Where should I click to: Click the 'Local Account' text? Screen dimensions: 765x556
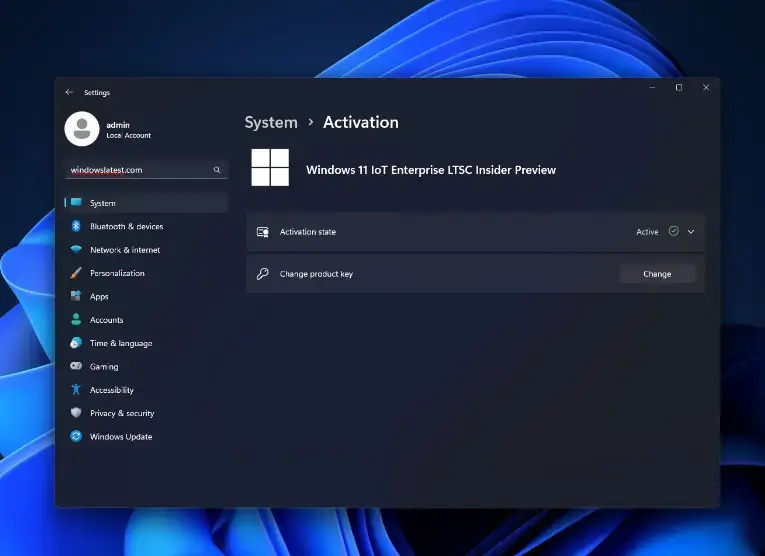(128, 136)
